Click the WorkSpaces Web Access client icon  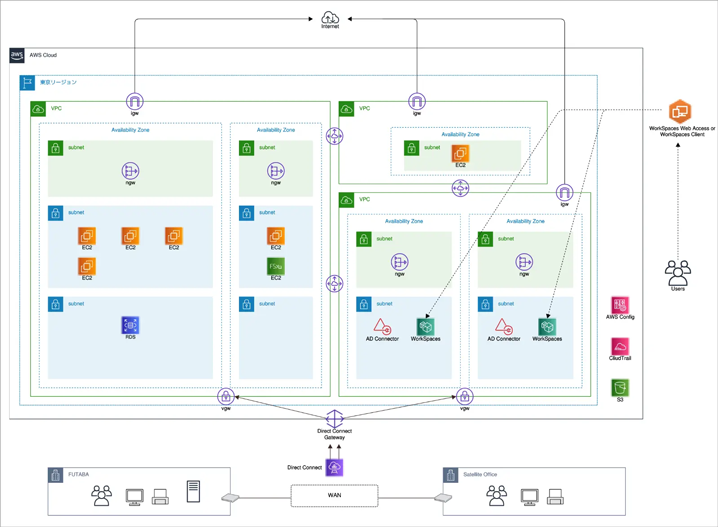pyautogui.click(x=681, y=110)
